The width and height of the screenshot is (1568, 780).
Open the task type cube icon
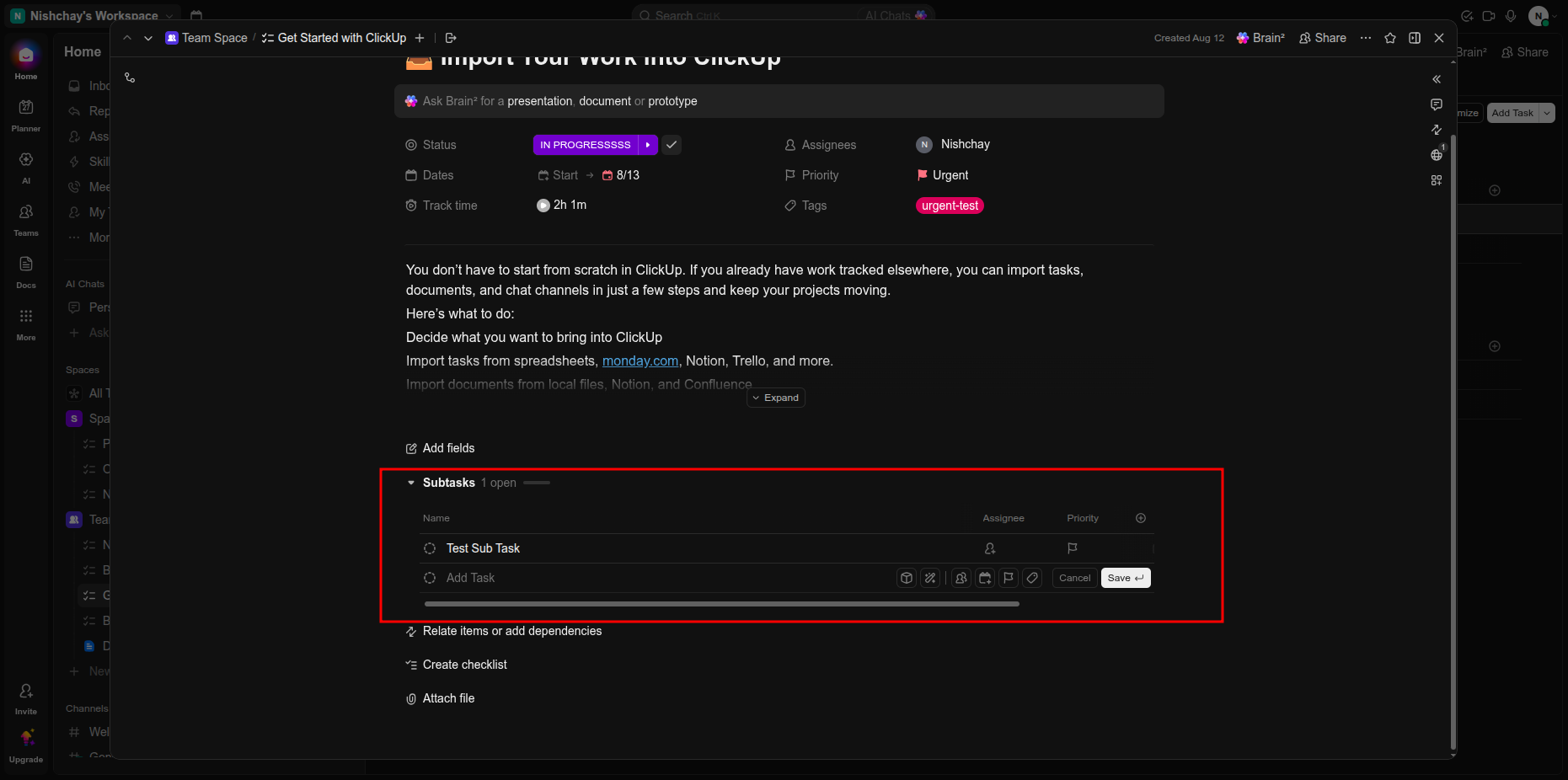click(907, 578)
